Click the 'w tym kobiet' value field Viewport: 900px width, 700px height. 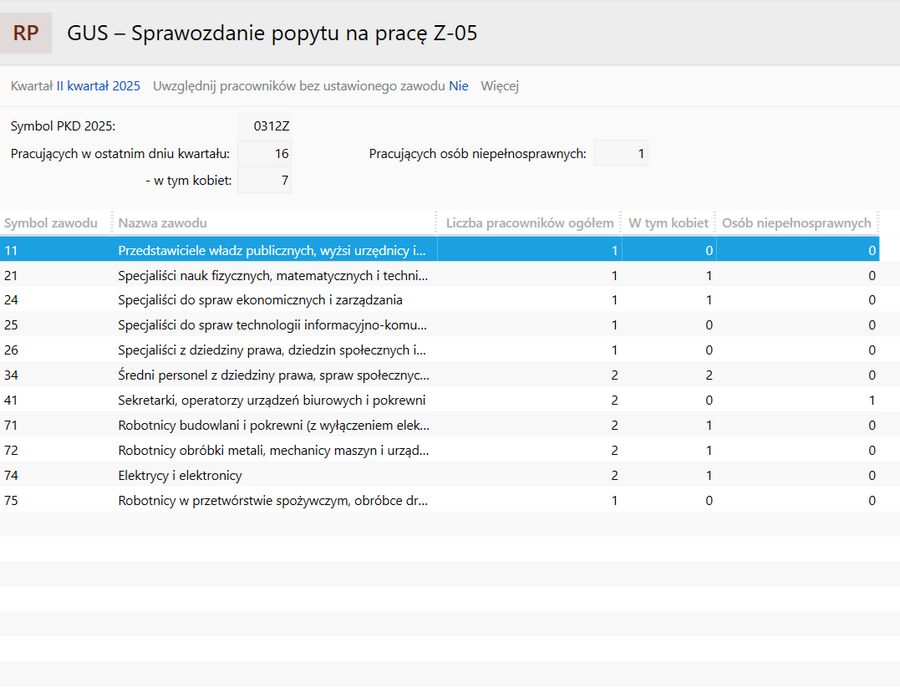pos(266,180)
